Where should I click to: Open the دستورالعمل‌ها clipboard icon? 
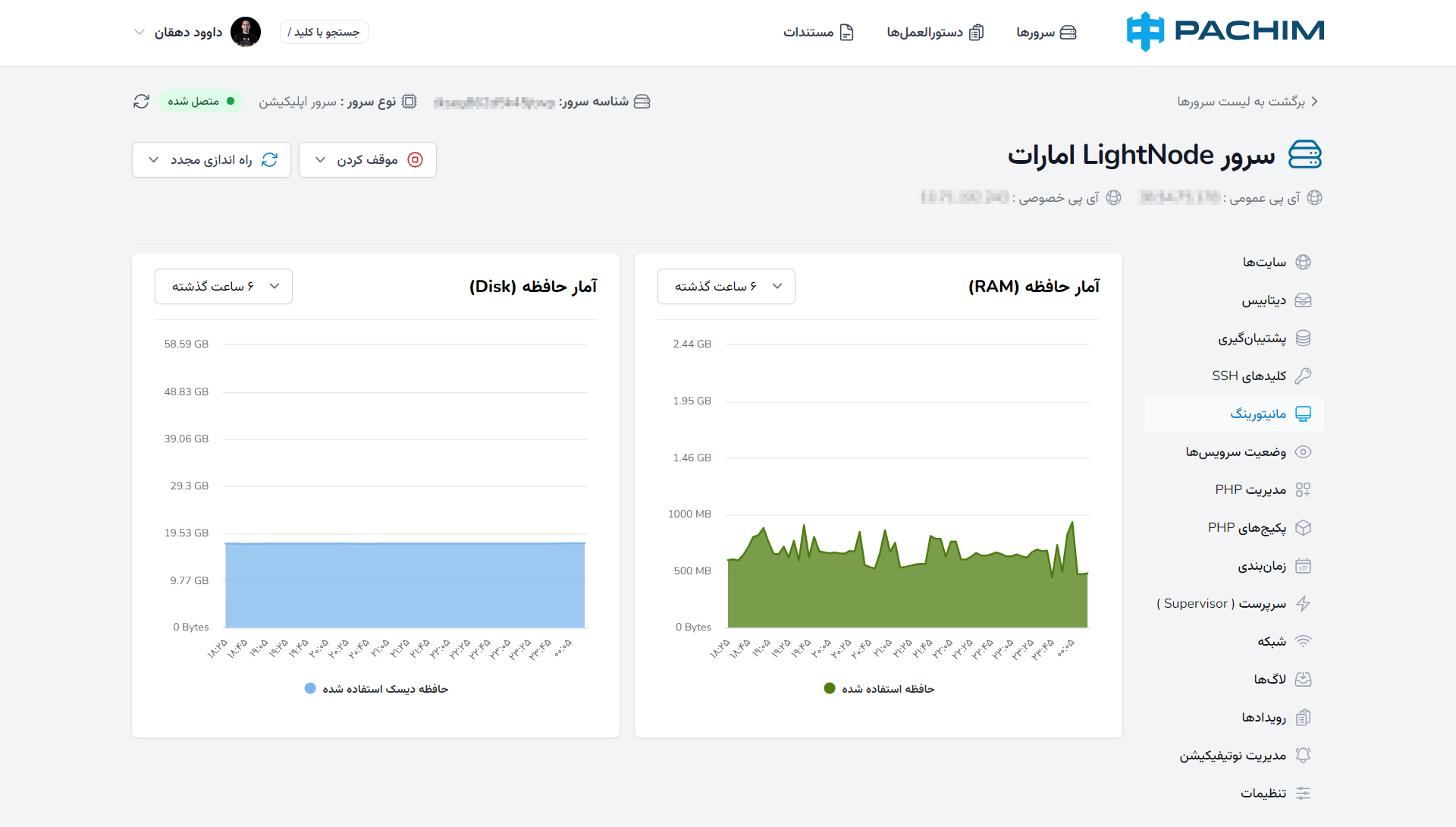(x=977, y=33)
